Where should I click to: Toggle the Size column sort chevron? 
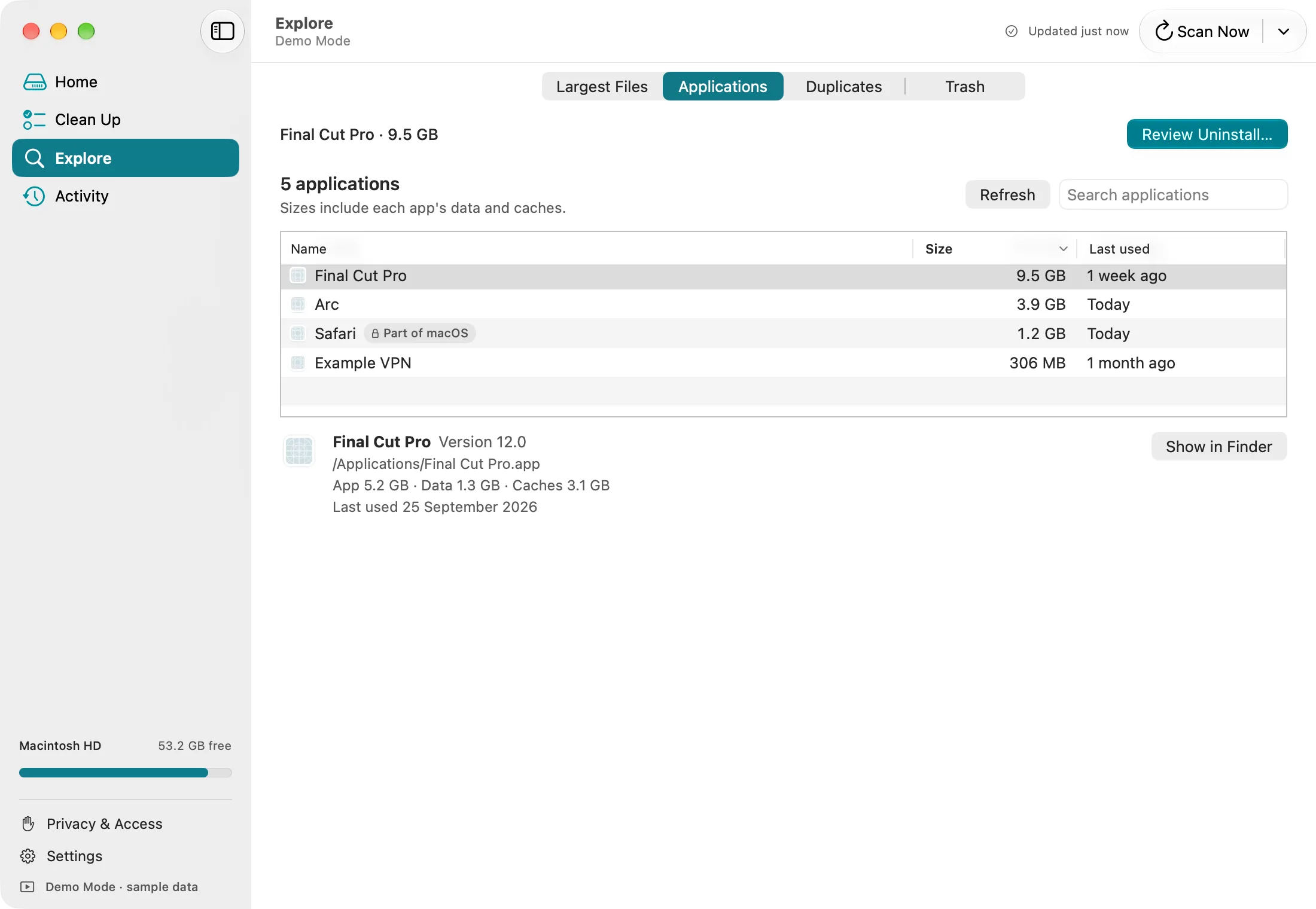(1063, 249)
